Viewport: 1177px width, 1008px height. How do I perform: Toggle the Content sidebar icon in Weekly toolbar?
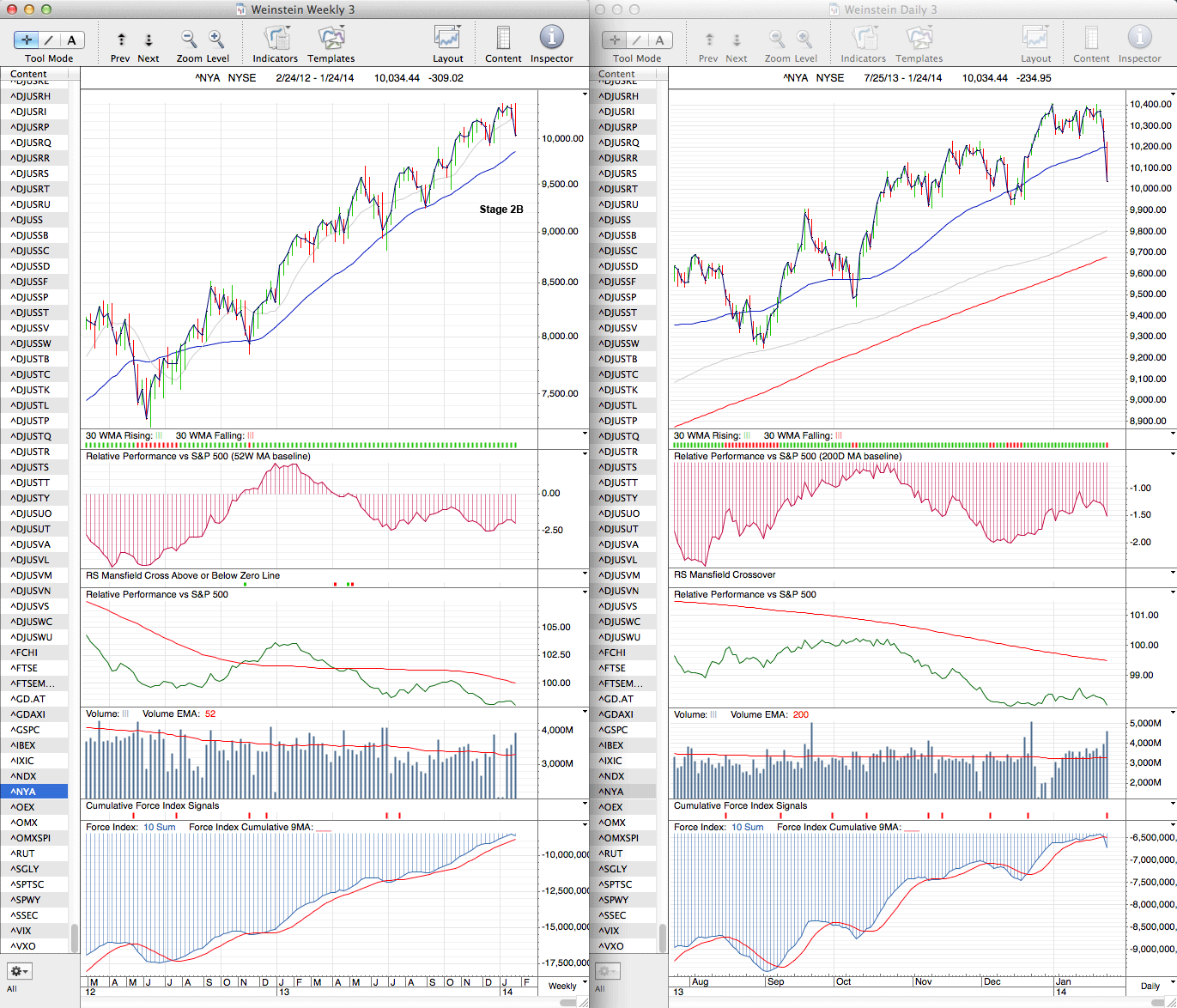[x=503, y=39]
